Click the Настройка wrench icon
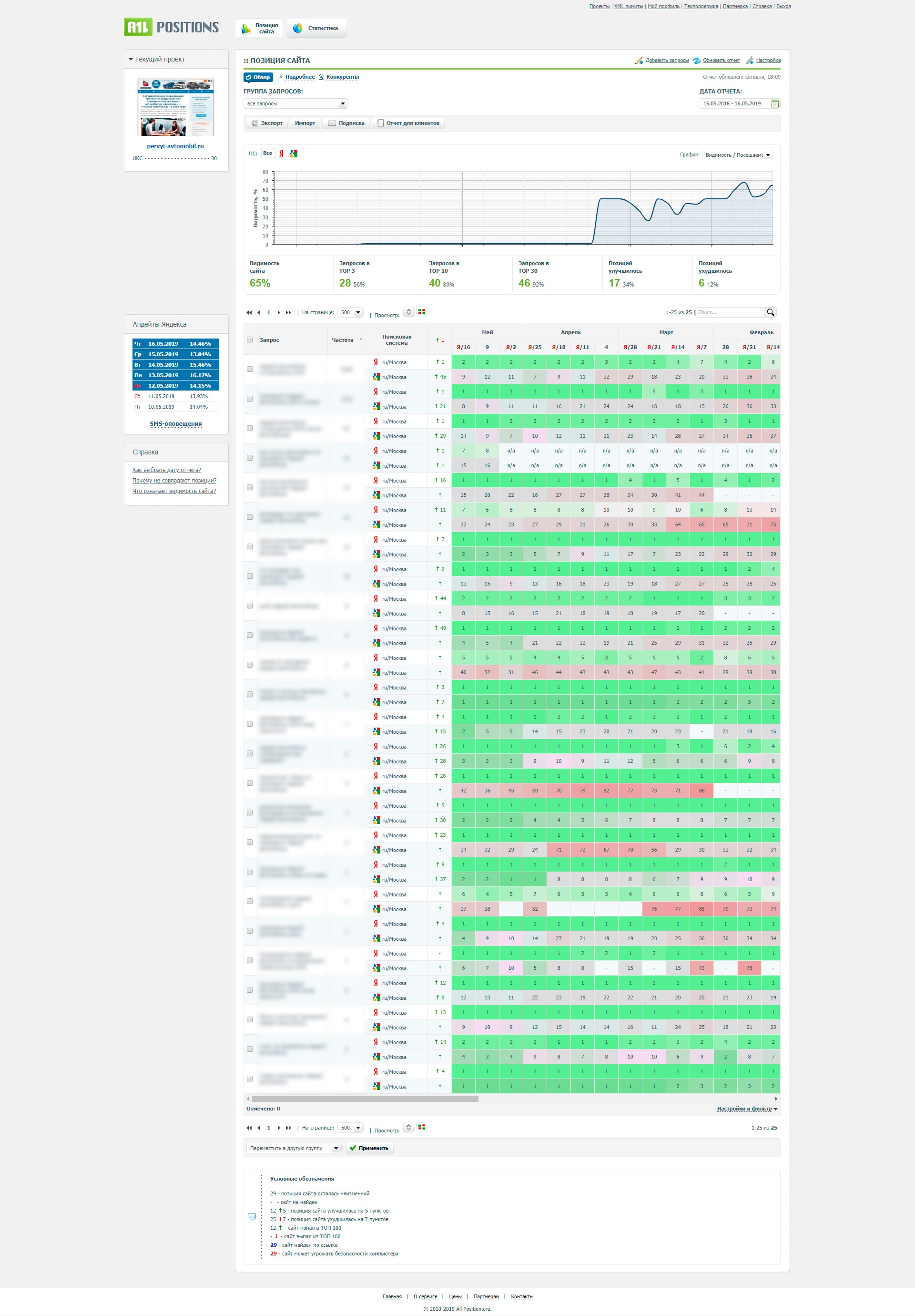Image resolution: width=915 pixels, height=1316 pixels. click(750, 60)
